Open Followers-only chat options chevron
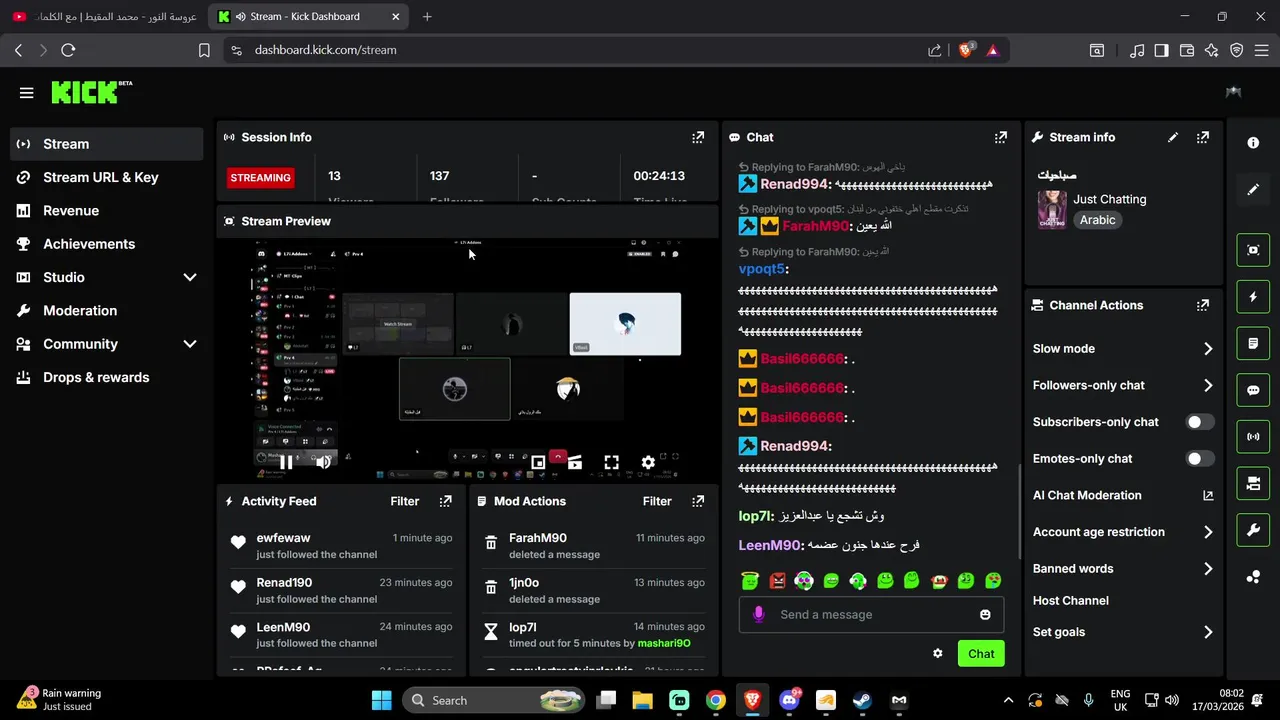Viewport: 1280px width, 720px height. click(x=1208, y=385)
